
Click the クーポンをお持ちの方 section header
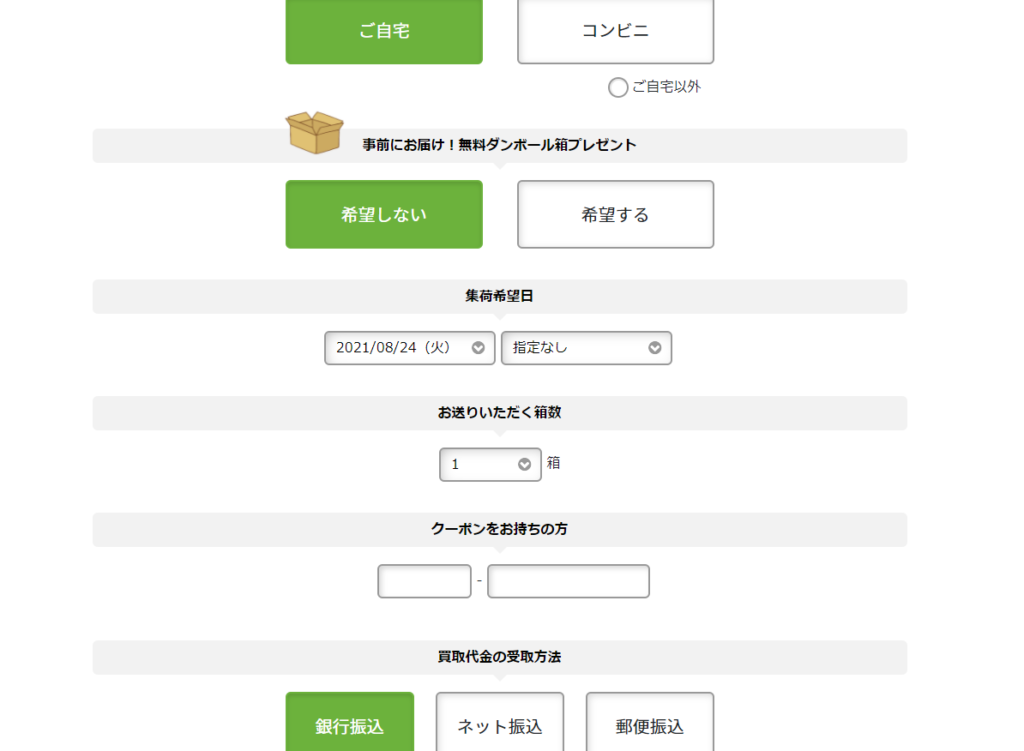(x=499, y=529)
